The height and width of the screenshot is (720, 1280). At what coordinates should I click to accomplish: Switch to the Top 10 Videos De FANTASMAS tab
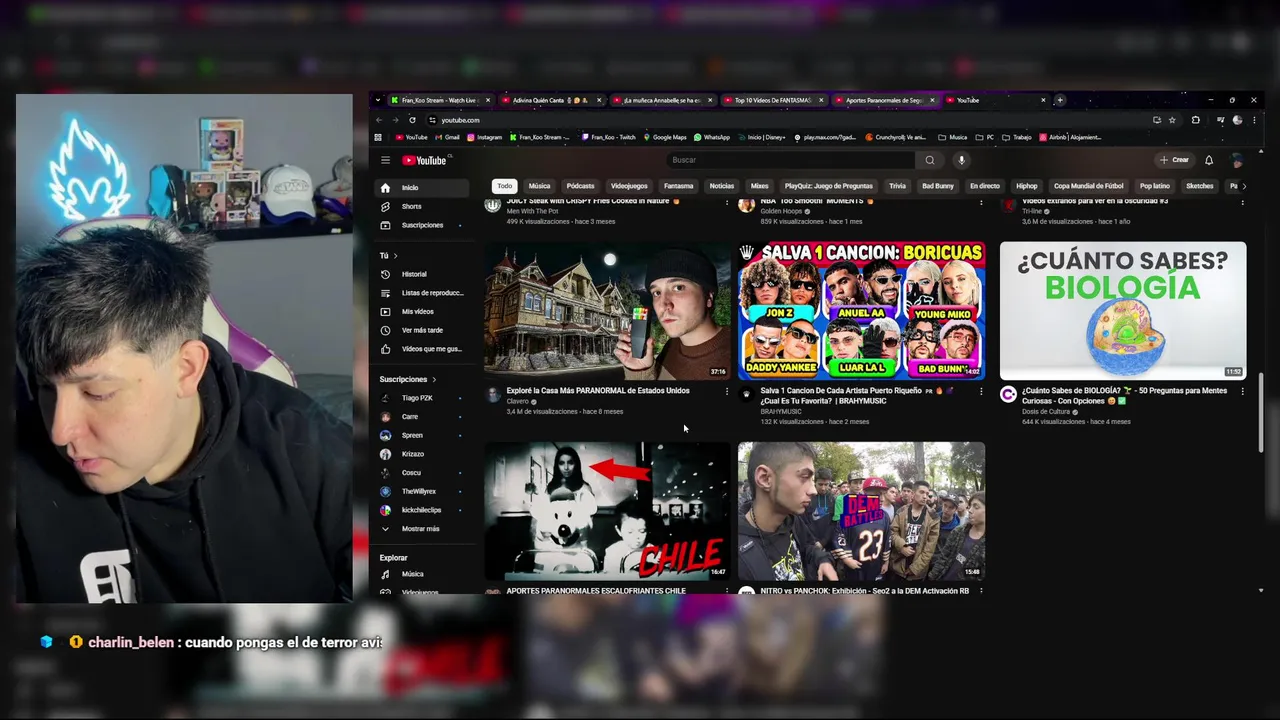(772, 100)
